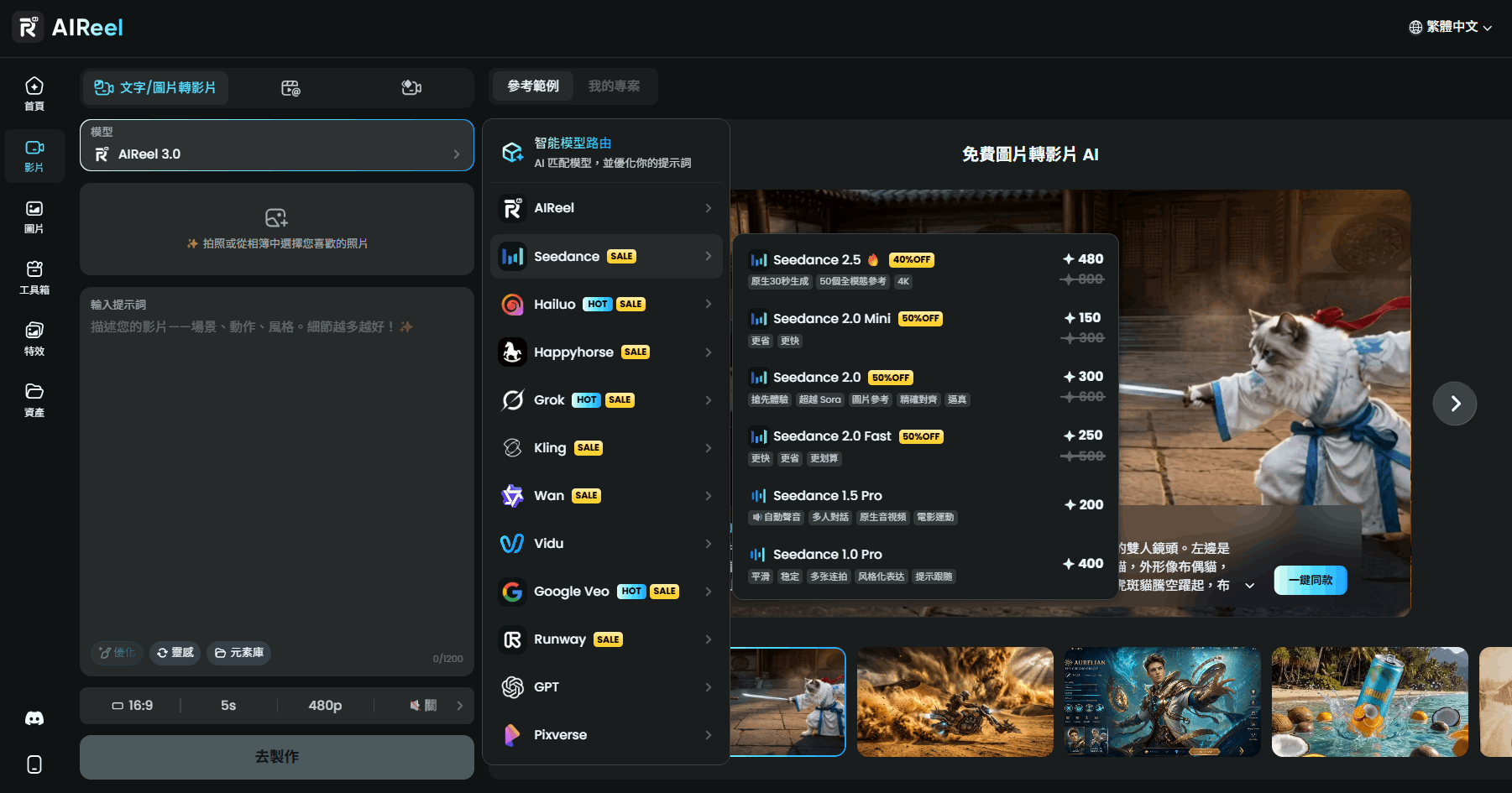
Task: Choose Seedance 2.0 Fast model
Action: [x=926, y=446]
